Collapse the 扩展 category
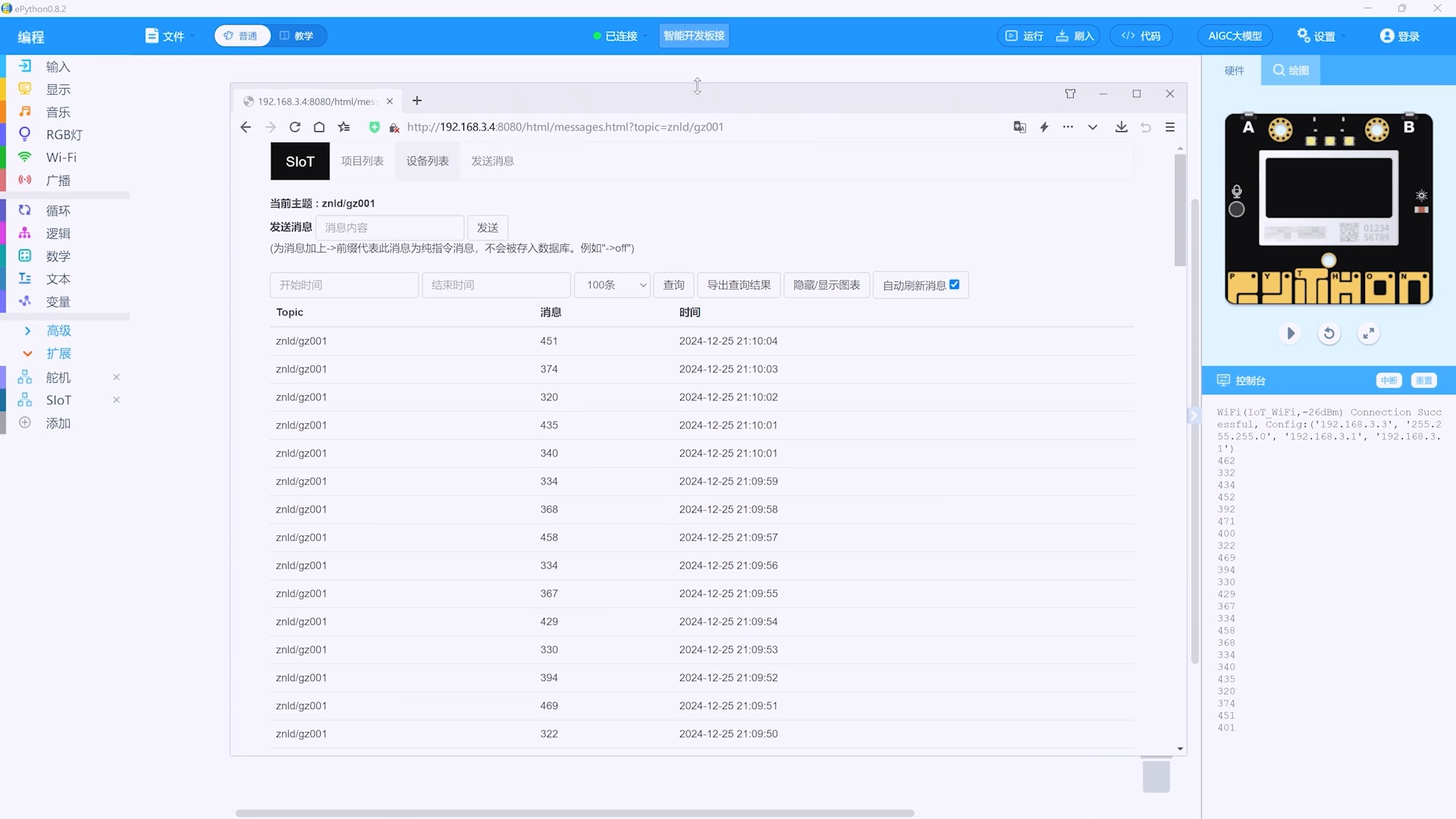The width and height of the screenshot is (1456, 819). click(x=58, y=353)
